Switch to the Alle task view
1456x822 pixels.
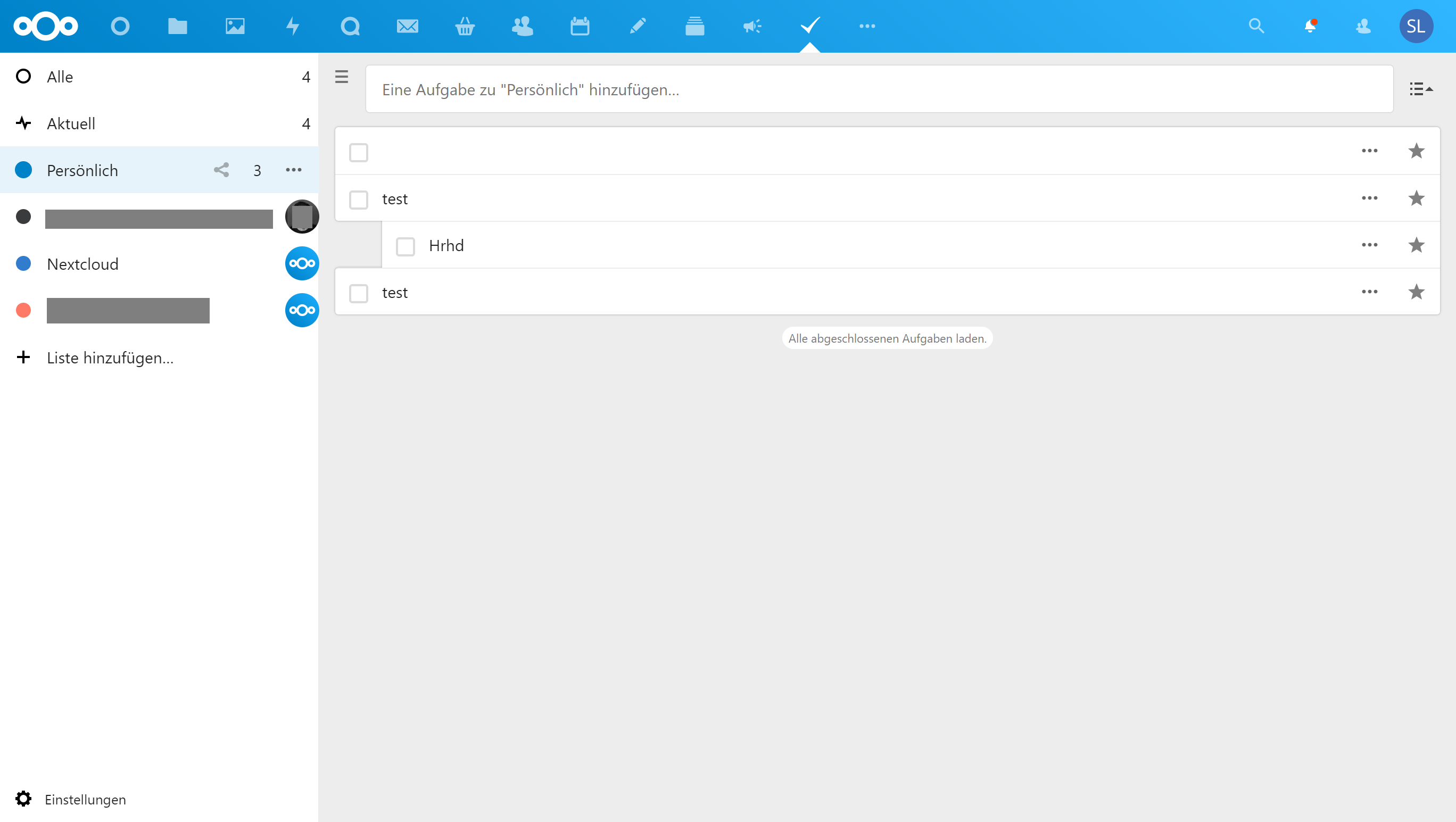[x=60, y=77]
